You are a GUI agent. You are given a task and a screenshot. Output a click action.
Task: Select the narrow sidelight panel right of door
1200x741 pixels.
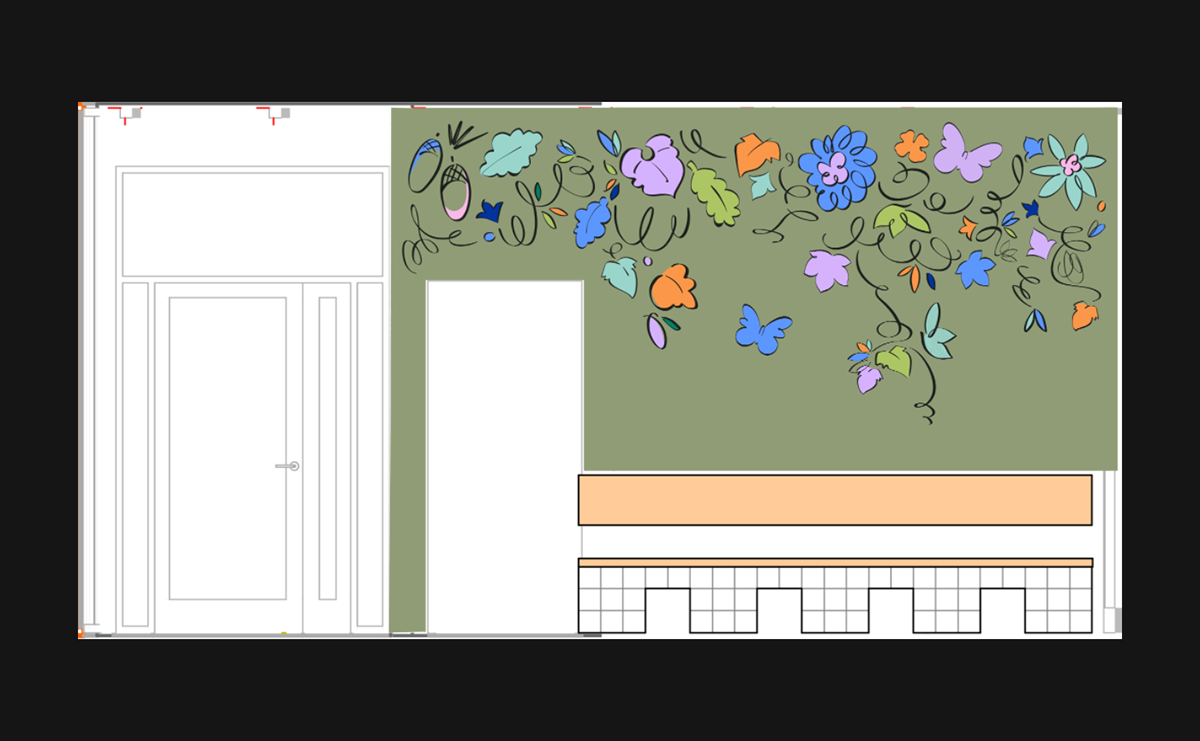click(327, 447)
